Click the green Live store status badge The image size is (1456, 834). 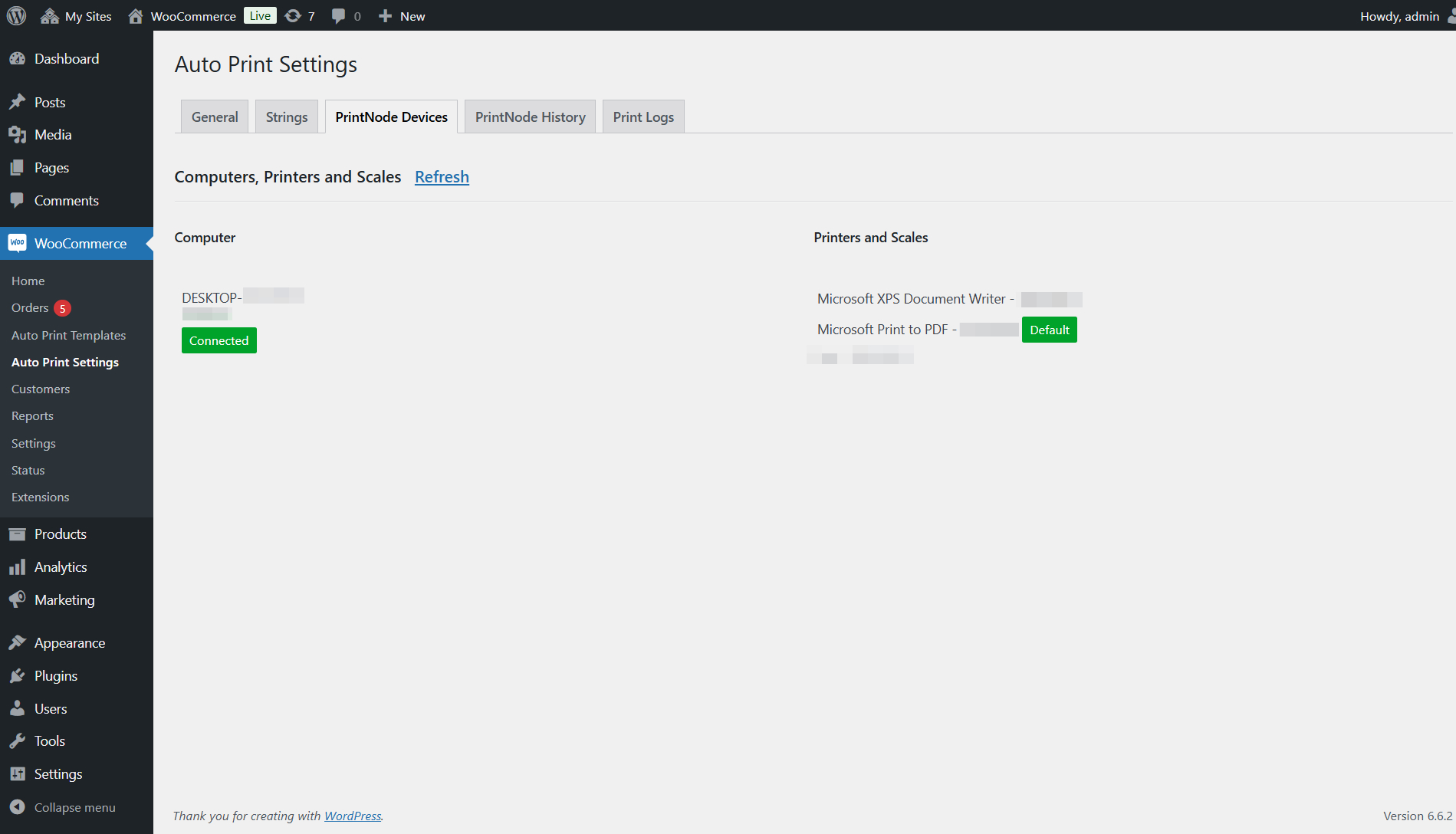point(259,15)
